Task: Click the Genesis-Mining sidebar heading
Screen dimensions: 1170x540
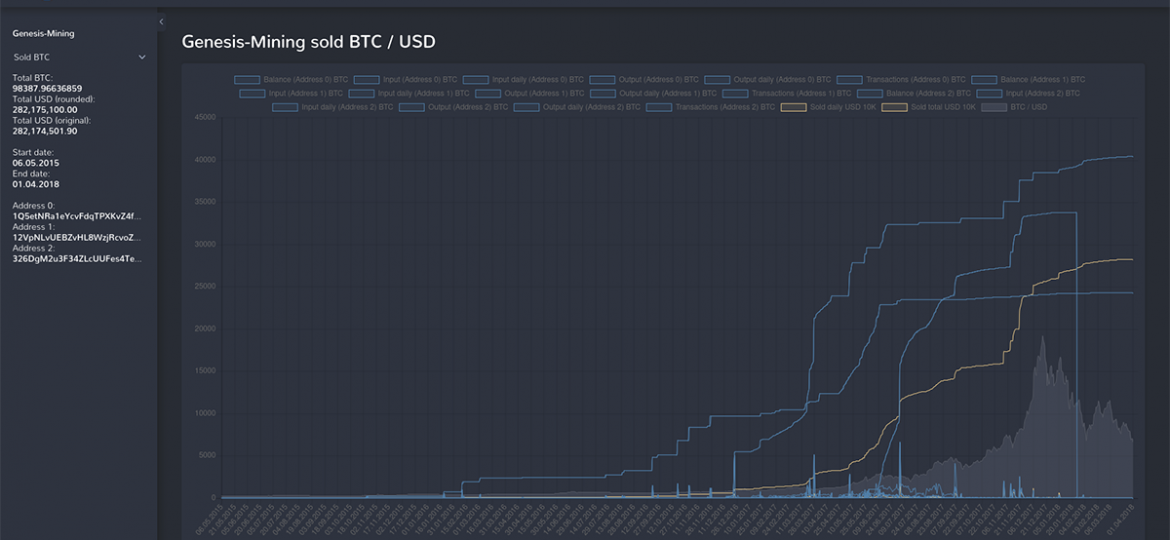Action: pos(43,34)
